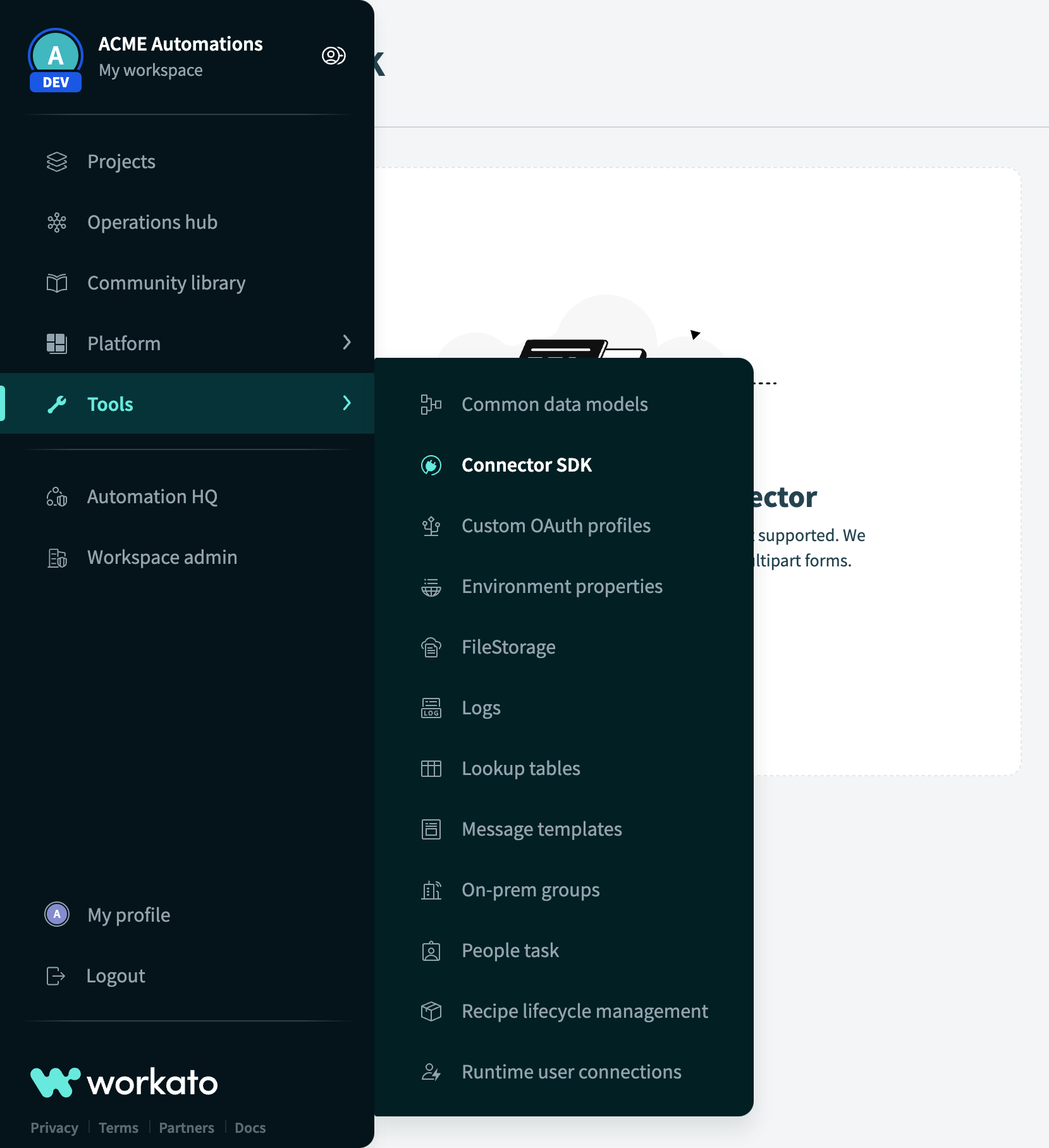Click the Runtime user connections icon
Screen dimensions: 1049x1148
coord(431,1072)
